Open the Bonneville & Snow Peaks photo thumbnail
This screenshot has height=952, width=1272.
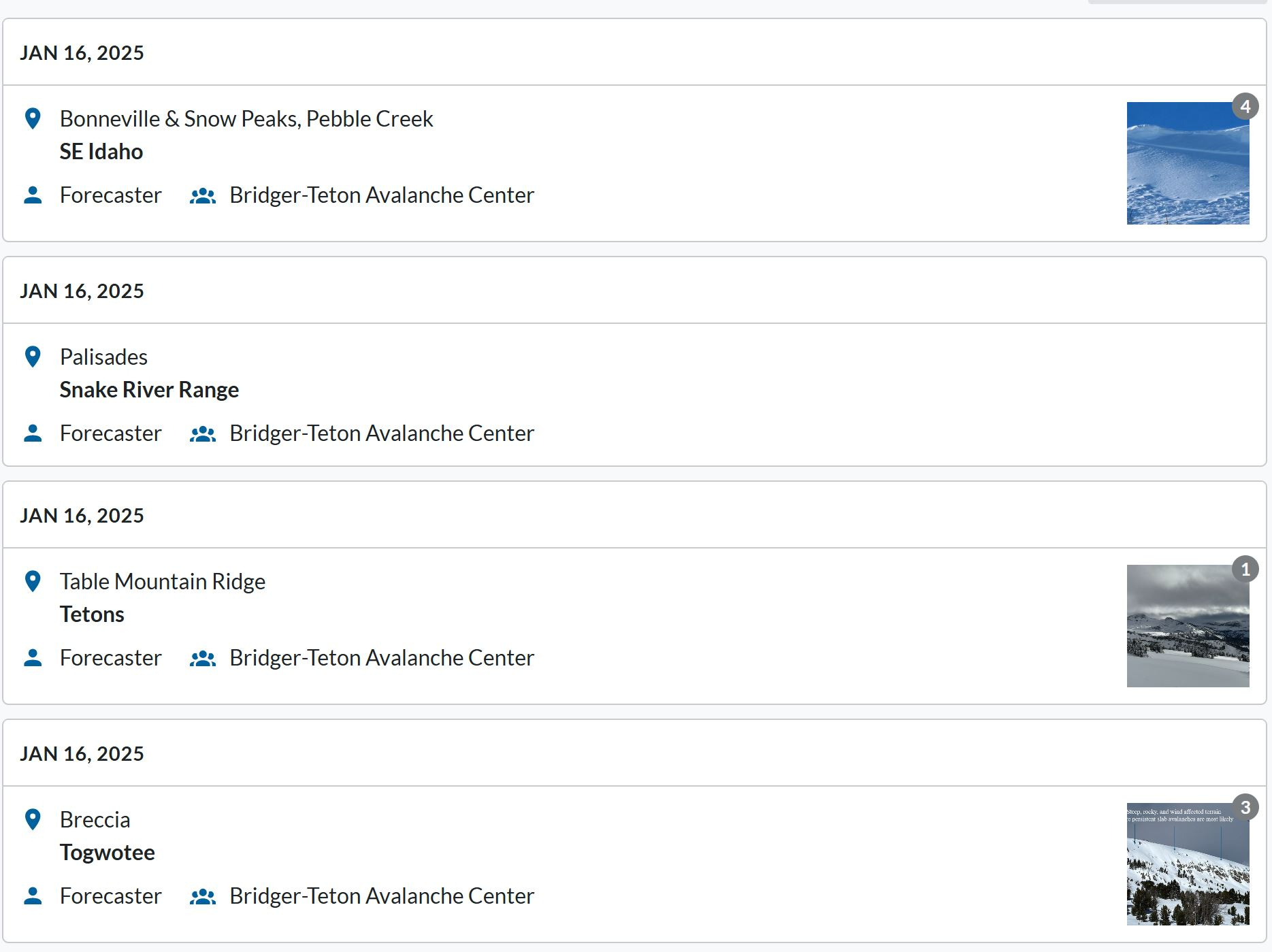point(1188,163)
